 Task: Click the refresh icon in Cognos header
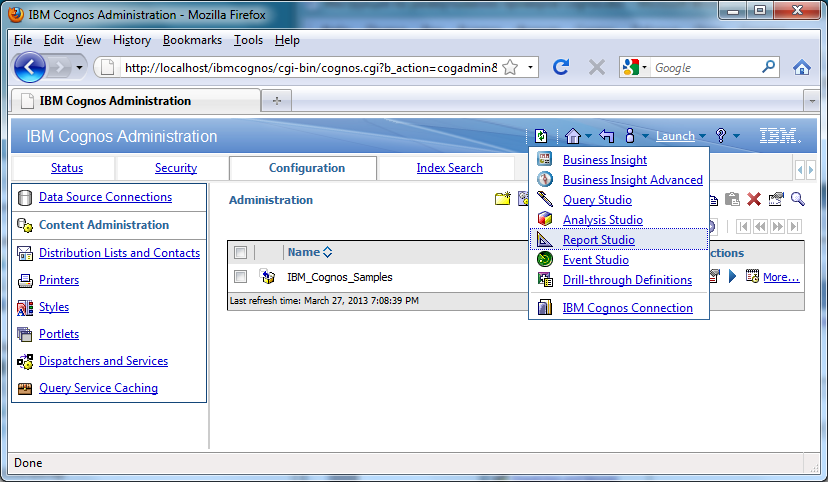pos(541,136)
